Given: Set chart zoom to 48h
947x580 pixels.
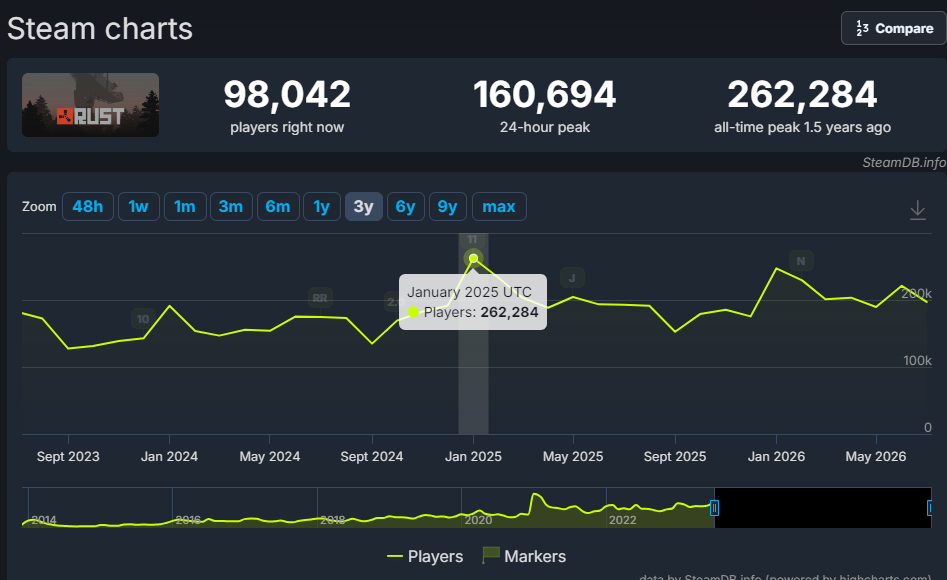Looking at the screenshot, I should (x=88, y=207).
